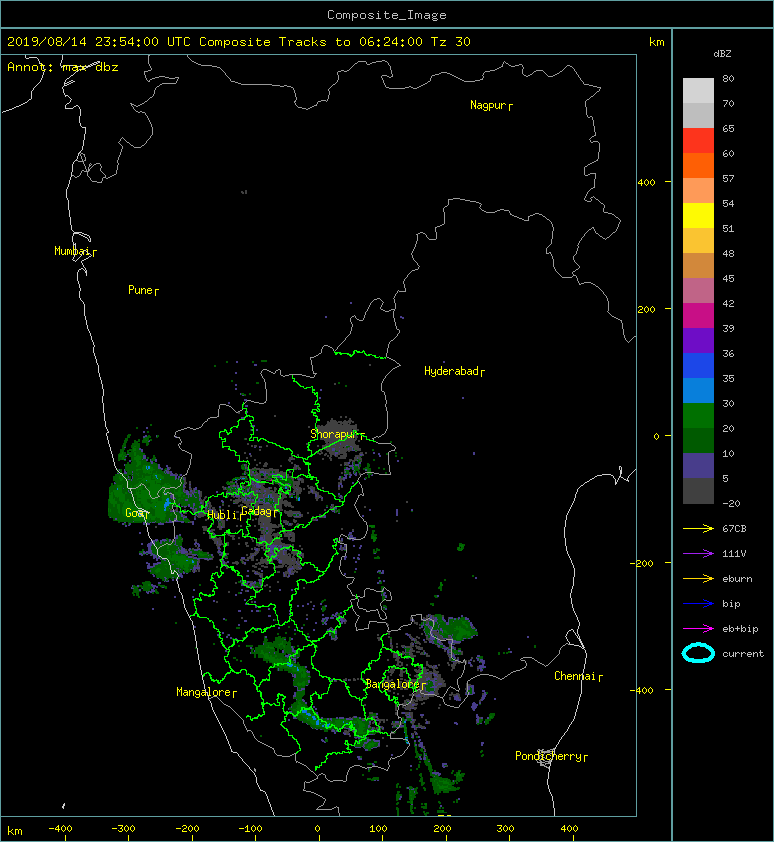
Task: Select the blue bip arrow legend symbol
Action: [x=698, y=604]
